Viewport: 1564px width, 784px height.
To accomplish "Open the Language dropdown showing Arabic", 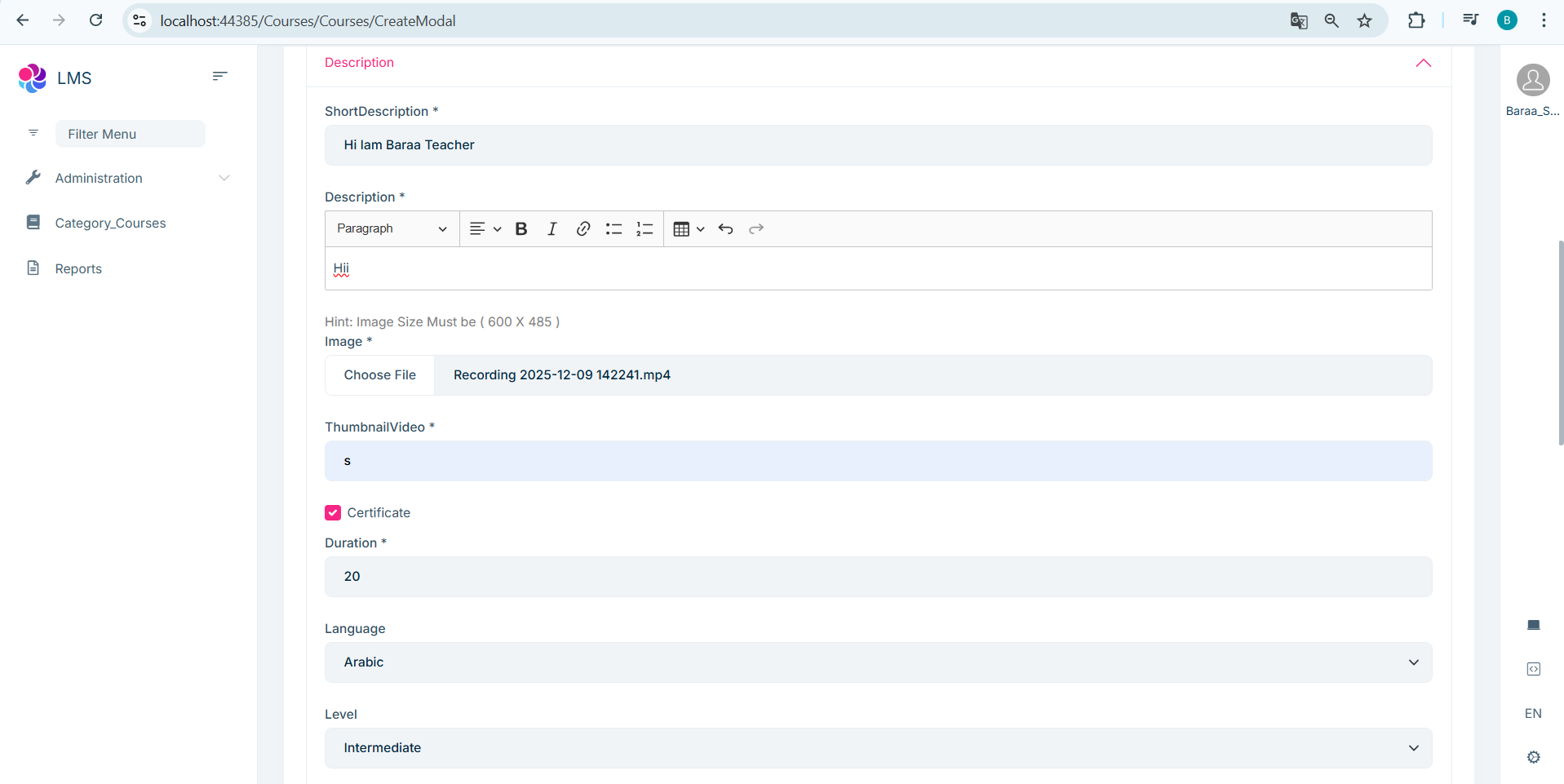I will [878, 662].
